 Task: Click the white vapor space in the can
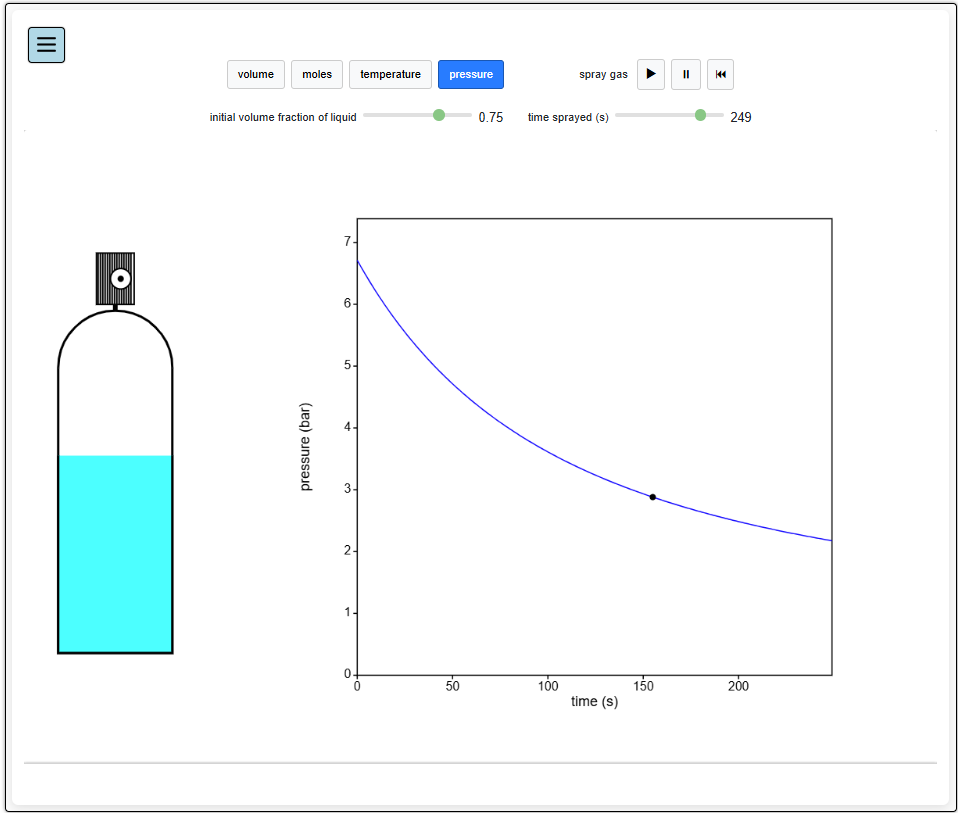(x=115, y=400)
